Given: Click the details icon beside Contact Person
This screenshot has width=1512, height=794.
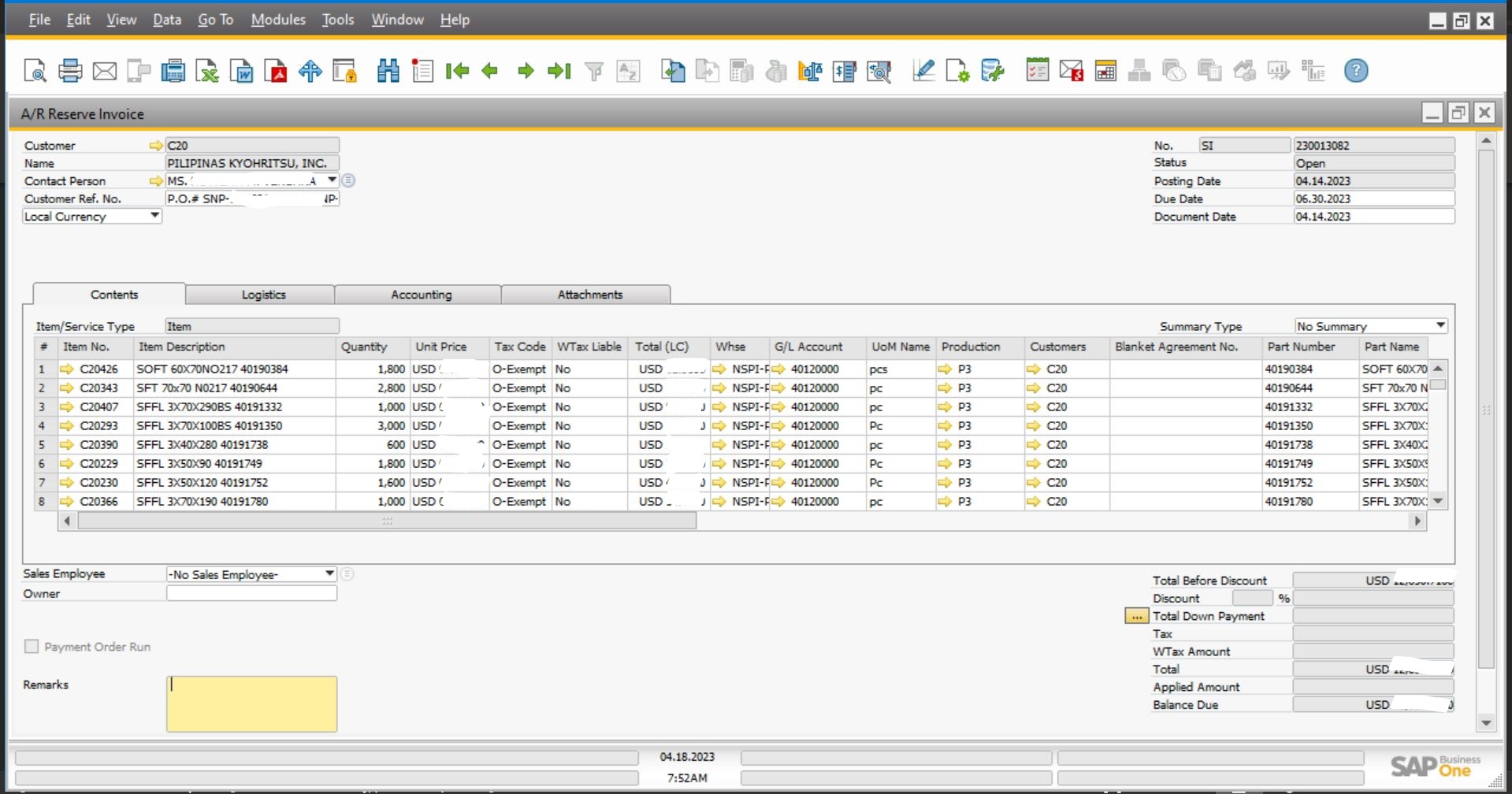Looking at the screenshot, I should [x=348, y=180].
